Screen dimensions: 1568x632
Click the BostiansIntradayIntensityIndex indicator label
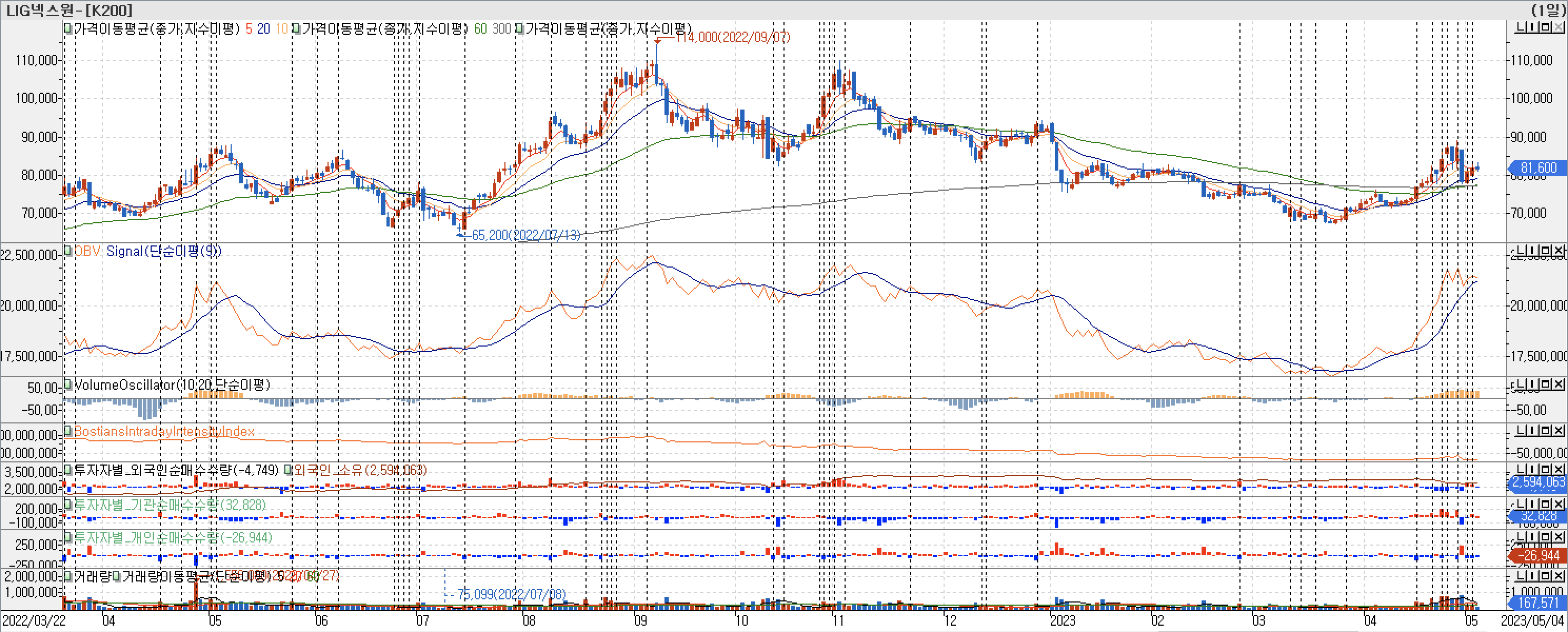coord(164,431)
